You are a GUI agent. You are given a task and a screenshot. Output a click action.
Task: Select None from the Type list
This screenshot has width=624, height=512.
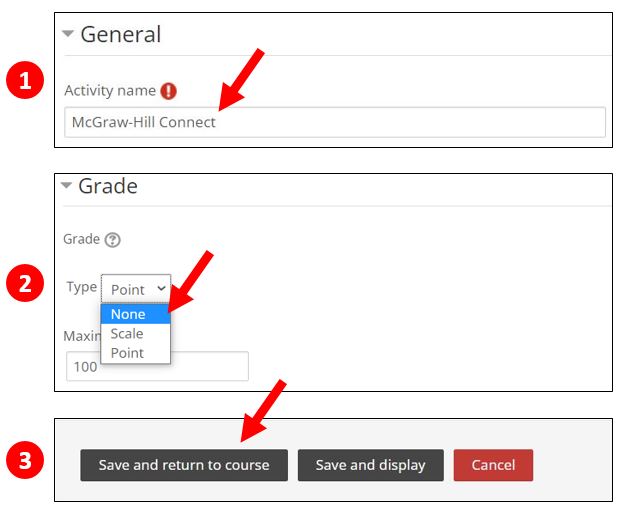[136, 314]
